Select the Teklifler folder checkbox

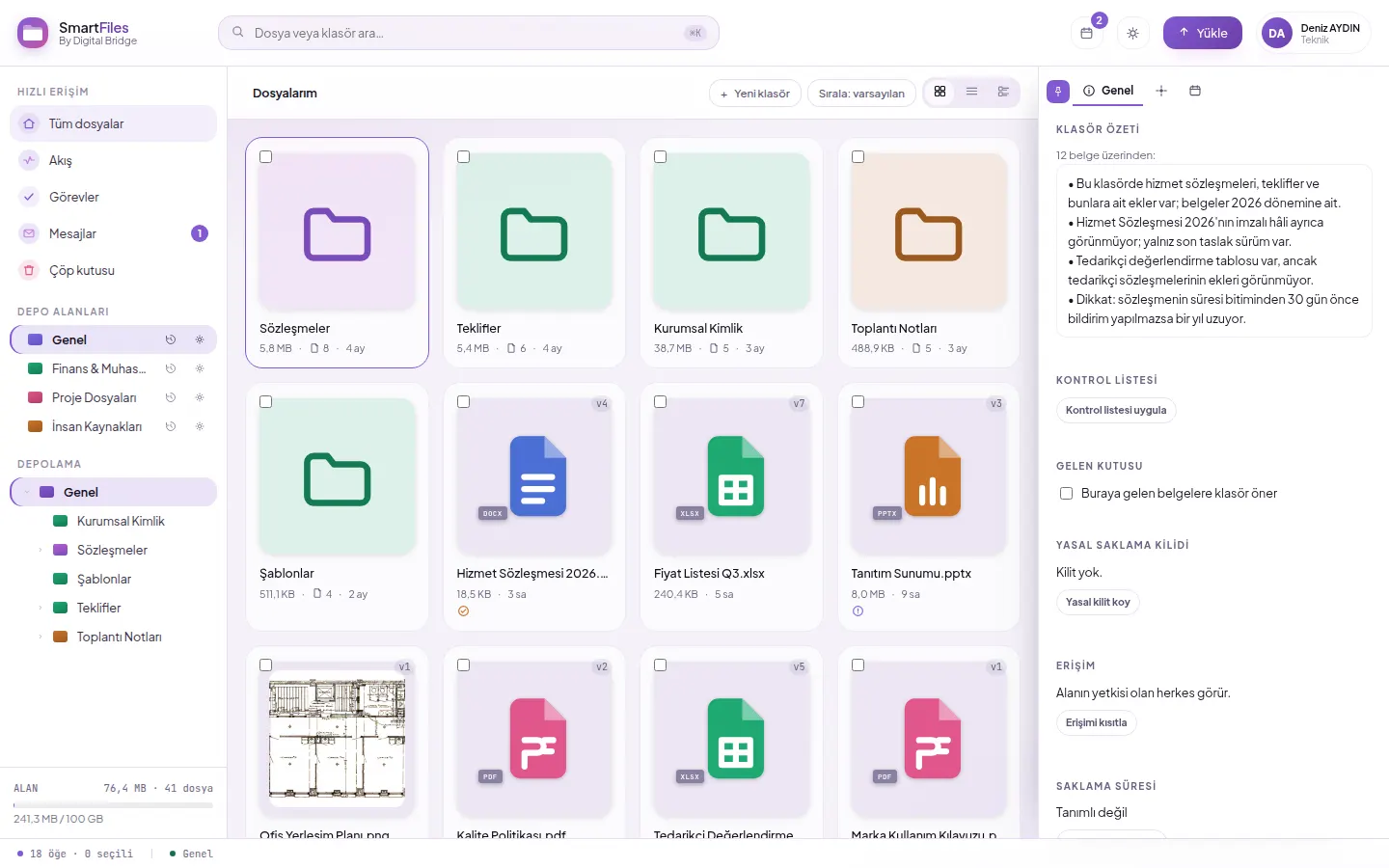click(x=463, y=156)
